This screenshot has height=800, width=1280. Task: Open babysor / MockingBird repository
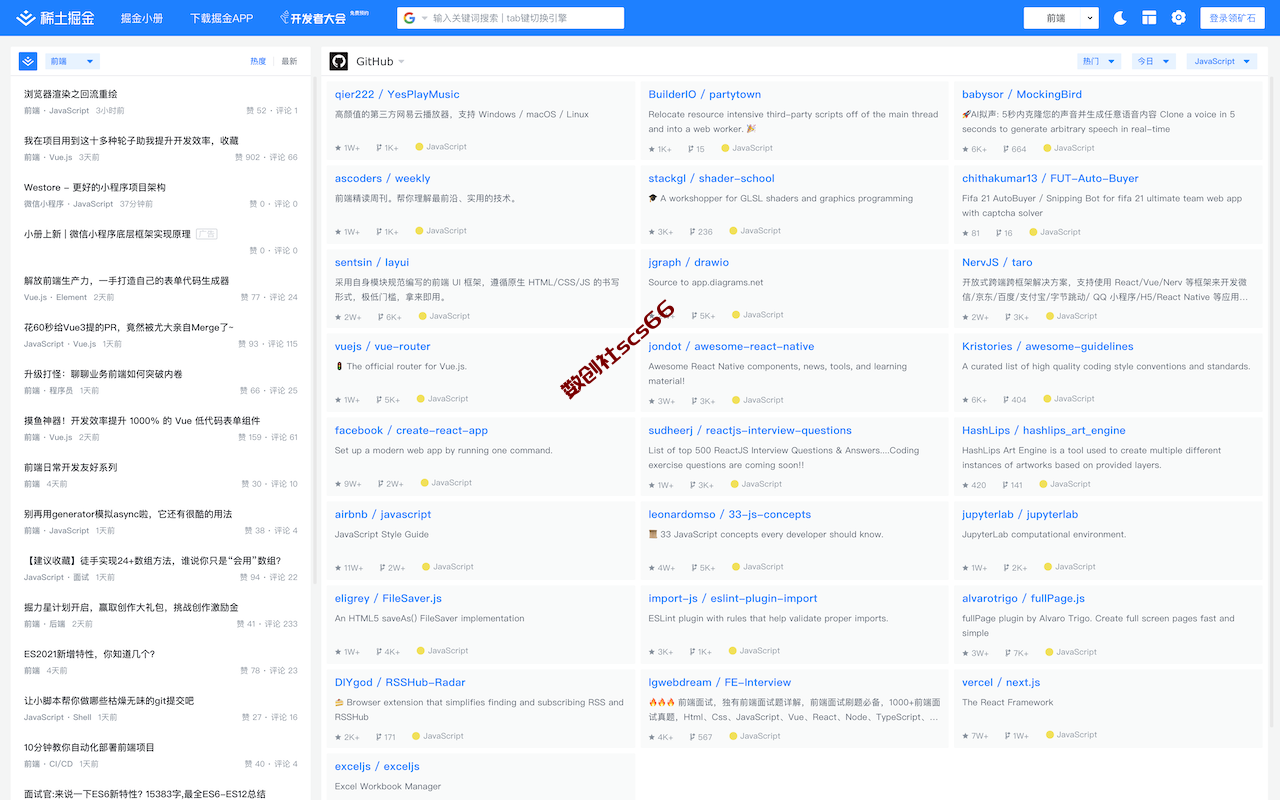point(1022,94)
